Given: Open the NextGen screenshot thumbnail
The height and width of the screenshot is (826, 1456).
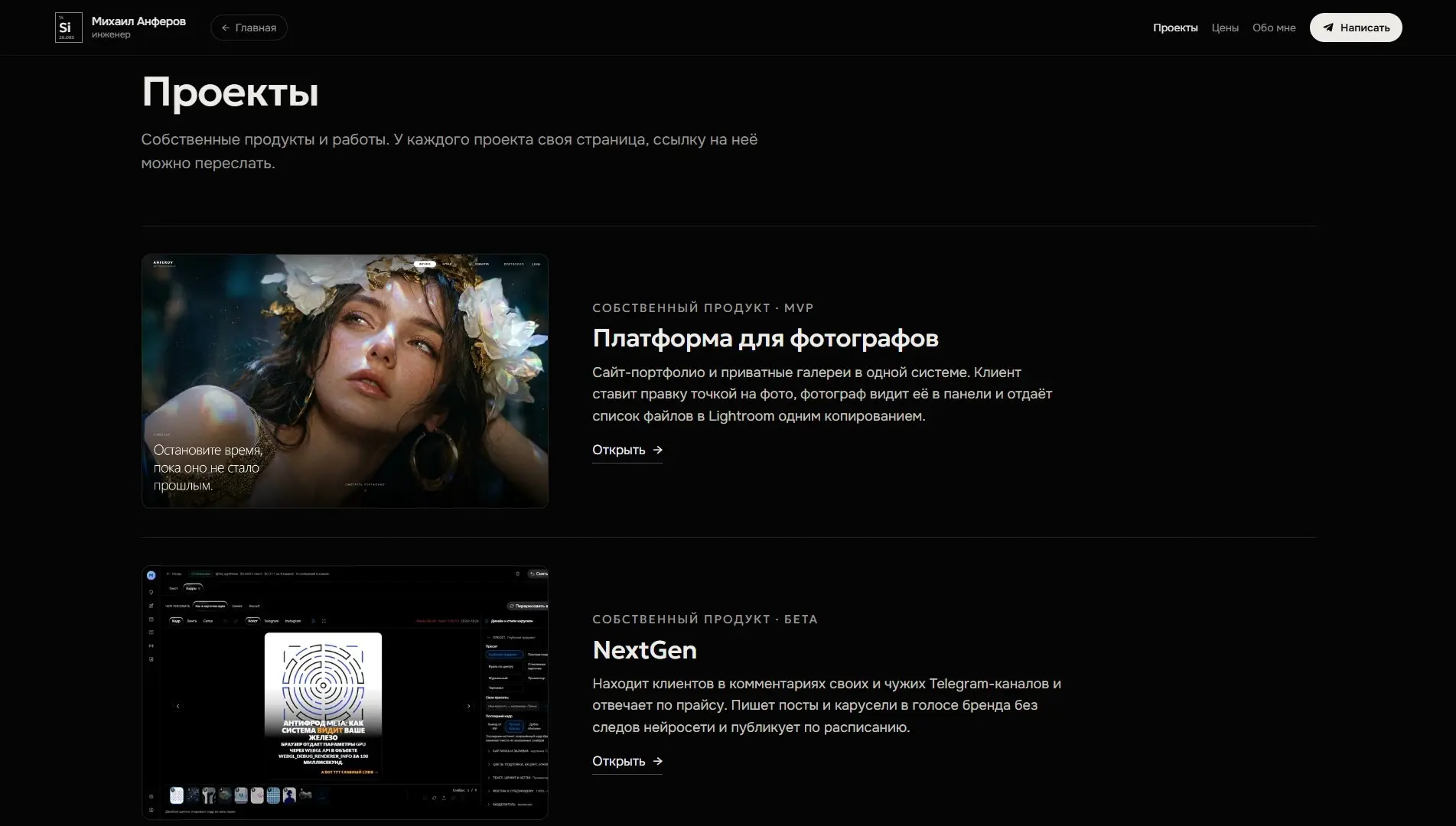Looking at the screenshot, I should coord(345,692).
